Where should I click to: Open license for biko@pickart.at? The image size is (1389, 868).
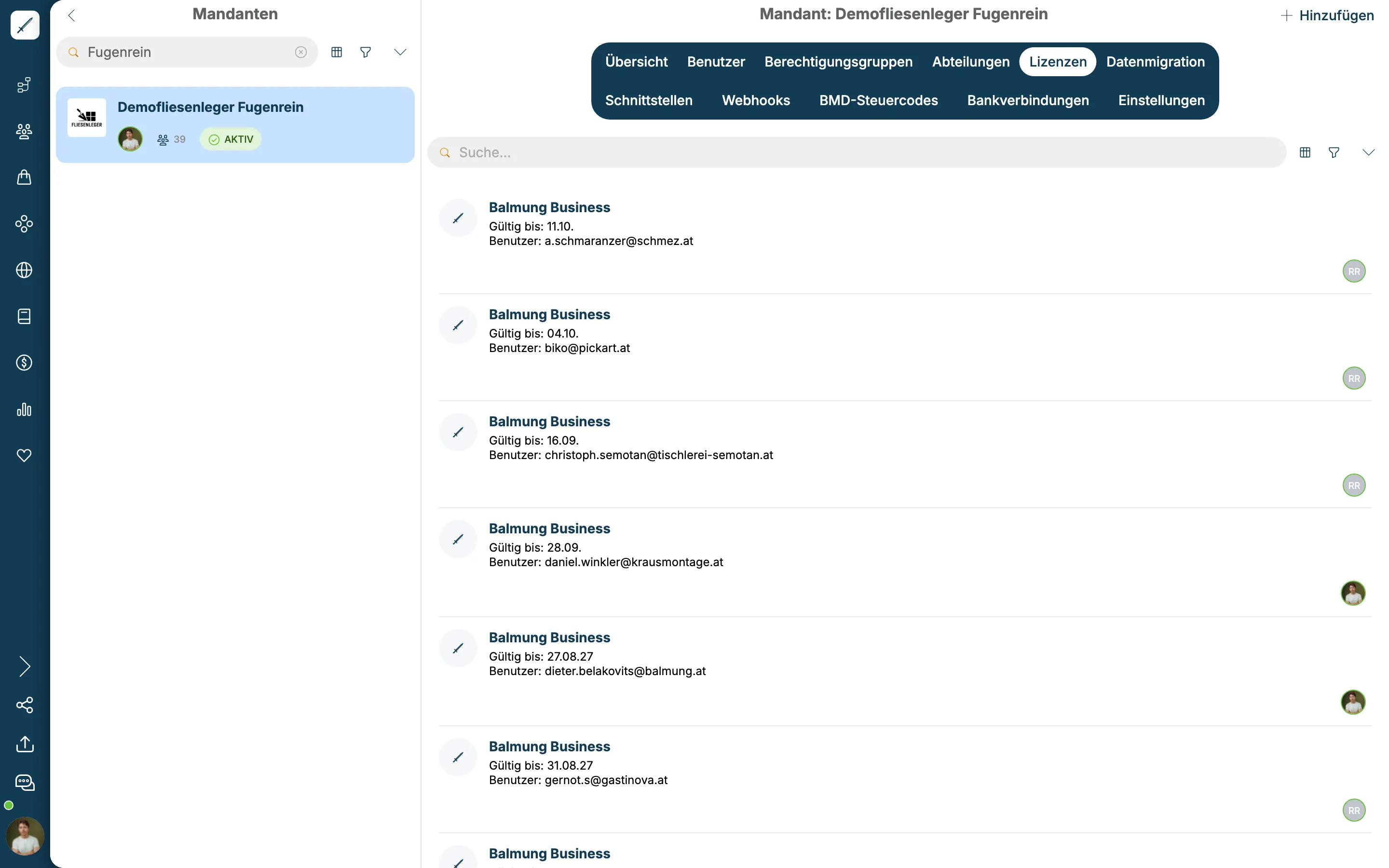point(905,348)
